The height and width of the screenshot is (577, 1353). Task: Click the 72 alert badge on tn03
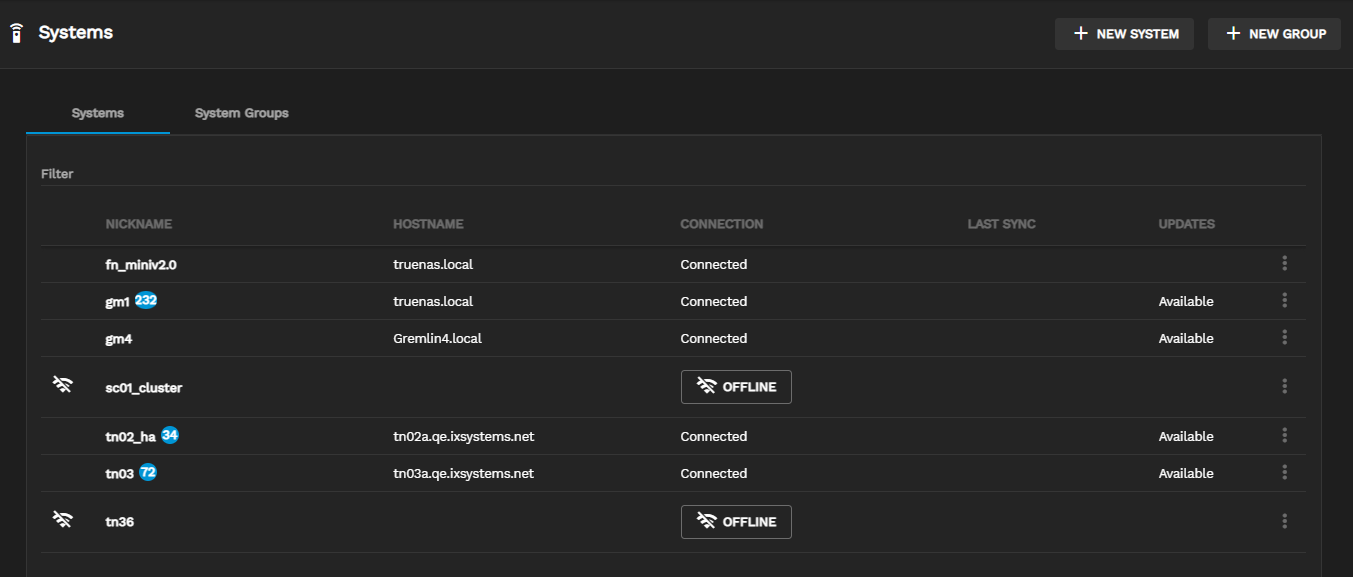coord(148,472)
